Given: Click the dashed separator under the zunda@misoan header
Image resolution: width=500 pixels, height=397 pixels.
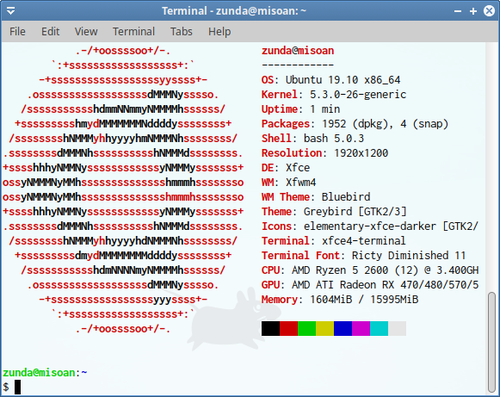Looking at the screenshot, I should [298, 65].
